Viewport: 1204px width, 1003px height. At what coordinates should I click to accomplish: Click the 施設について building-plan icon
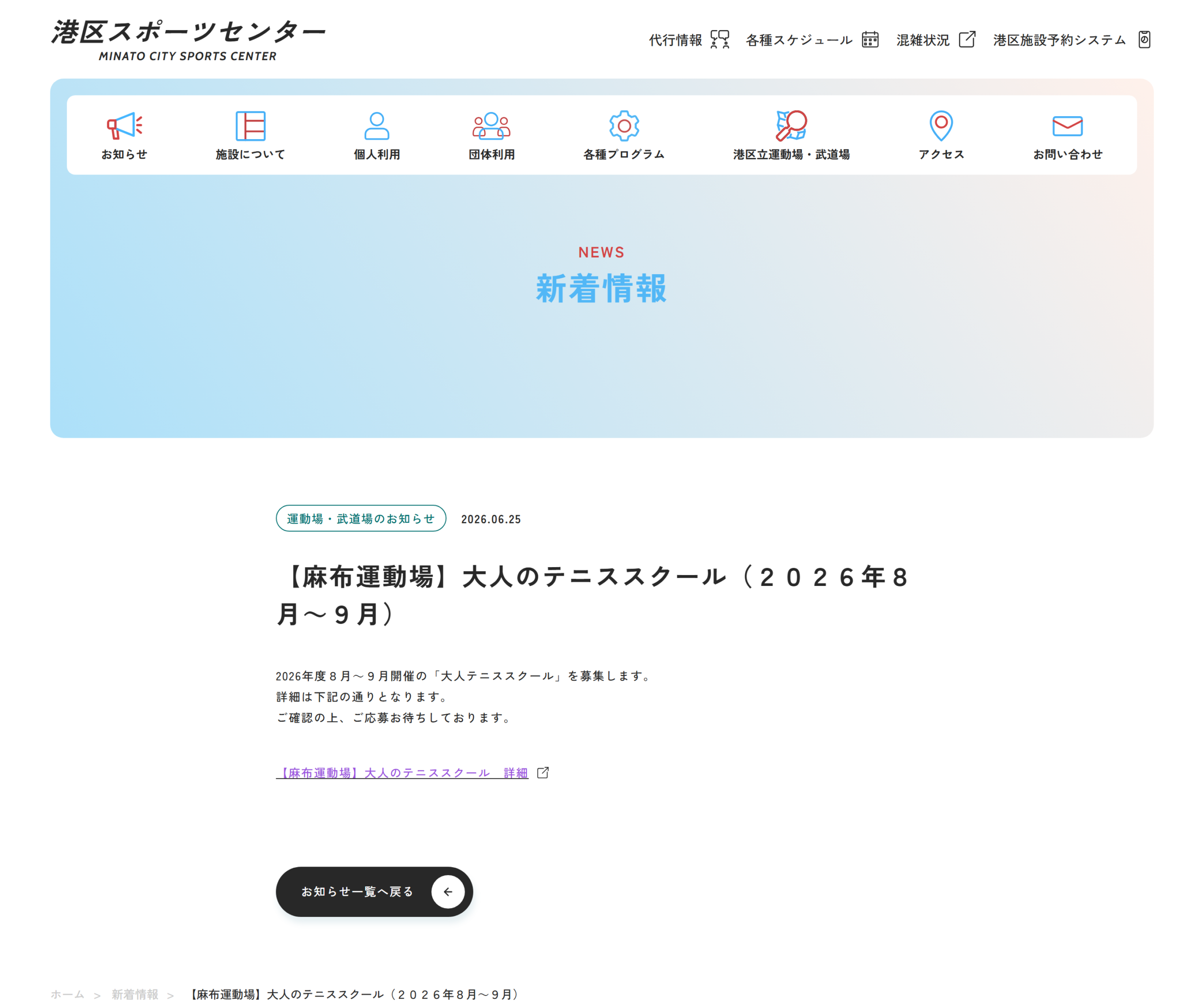point(251,126)
